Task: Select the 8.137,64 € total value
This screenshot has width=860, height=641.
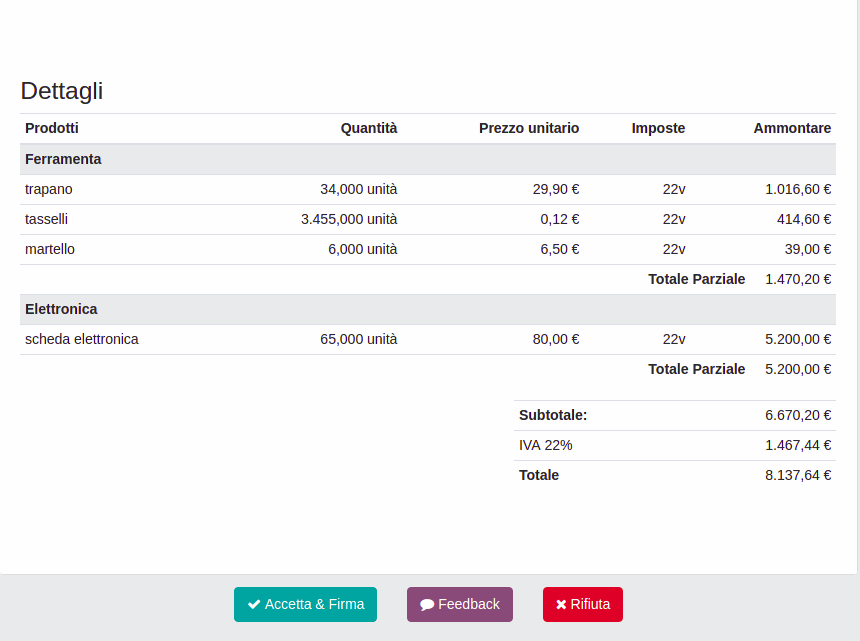Action: pyautogui.click(x=798, y=475)
